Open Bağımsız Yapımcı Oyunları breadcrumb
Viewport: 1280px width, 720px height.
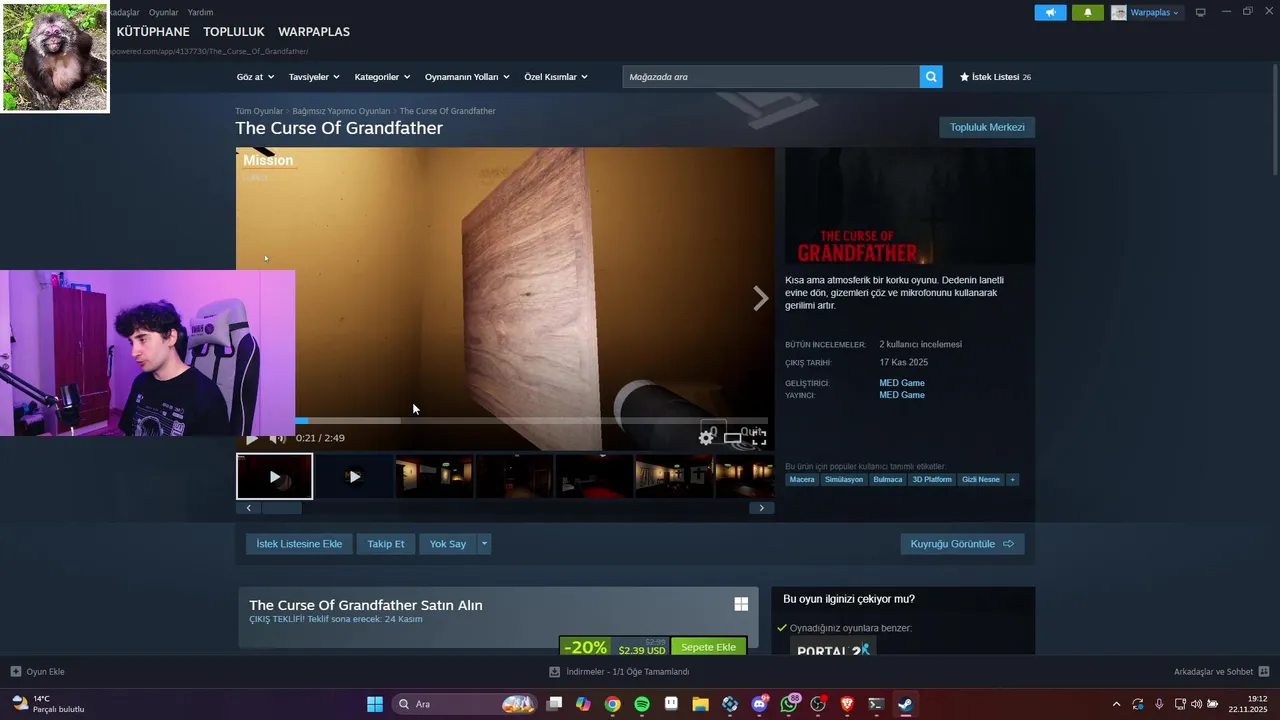pos(341,111)
